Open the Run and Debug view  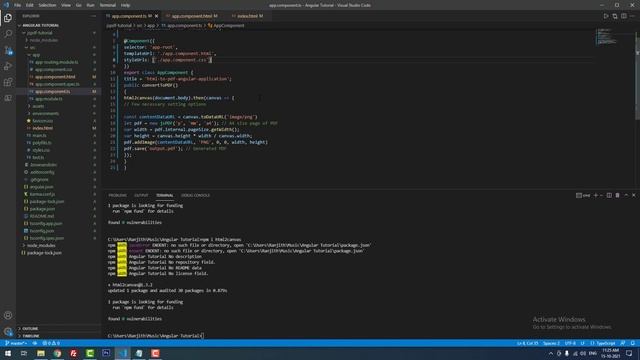click(x=8, y=66)
